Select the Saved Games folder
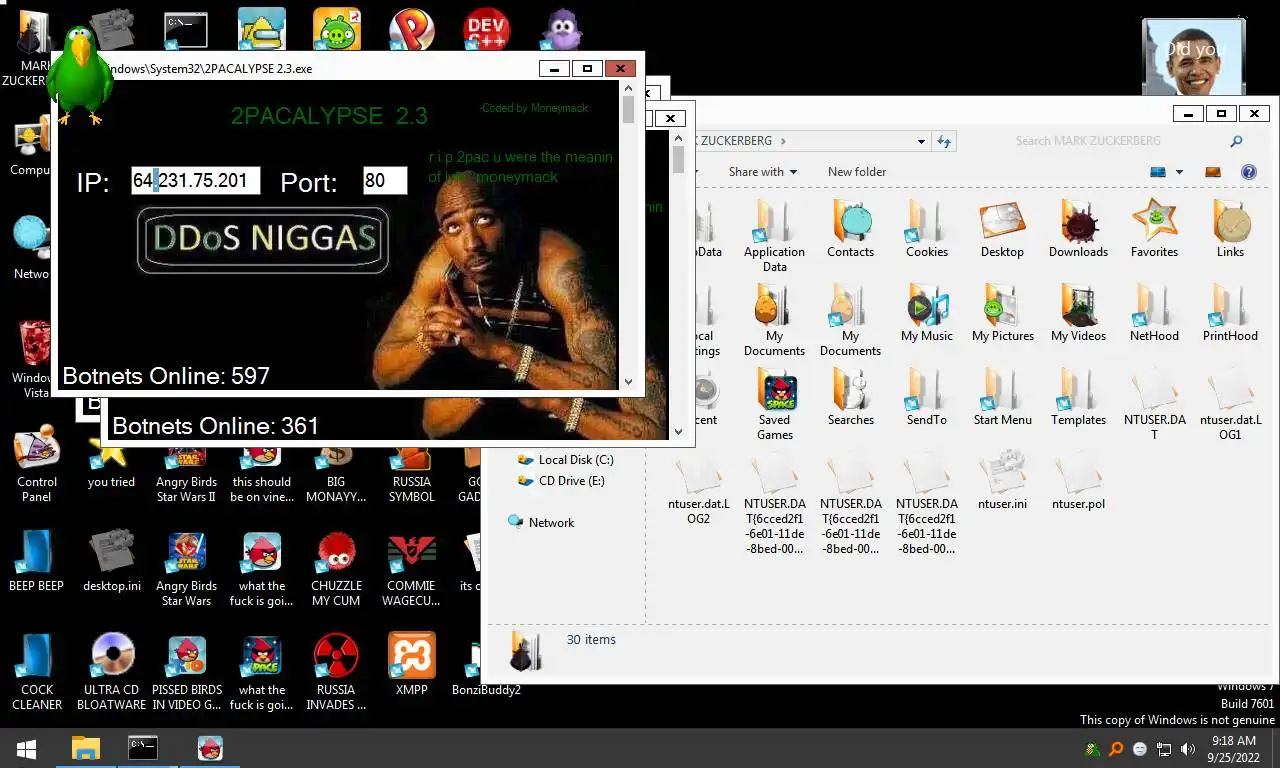Image resolution: width=1280 pixels, height=768 pixels. pyautogui.click(x=774, y=404)
